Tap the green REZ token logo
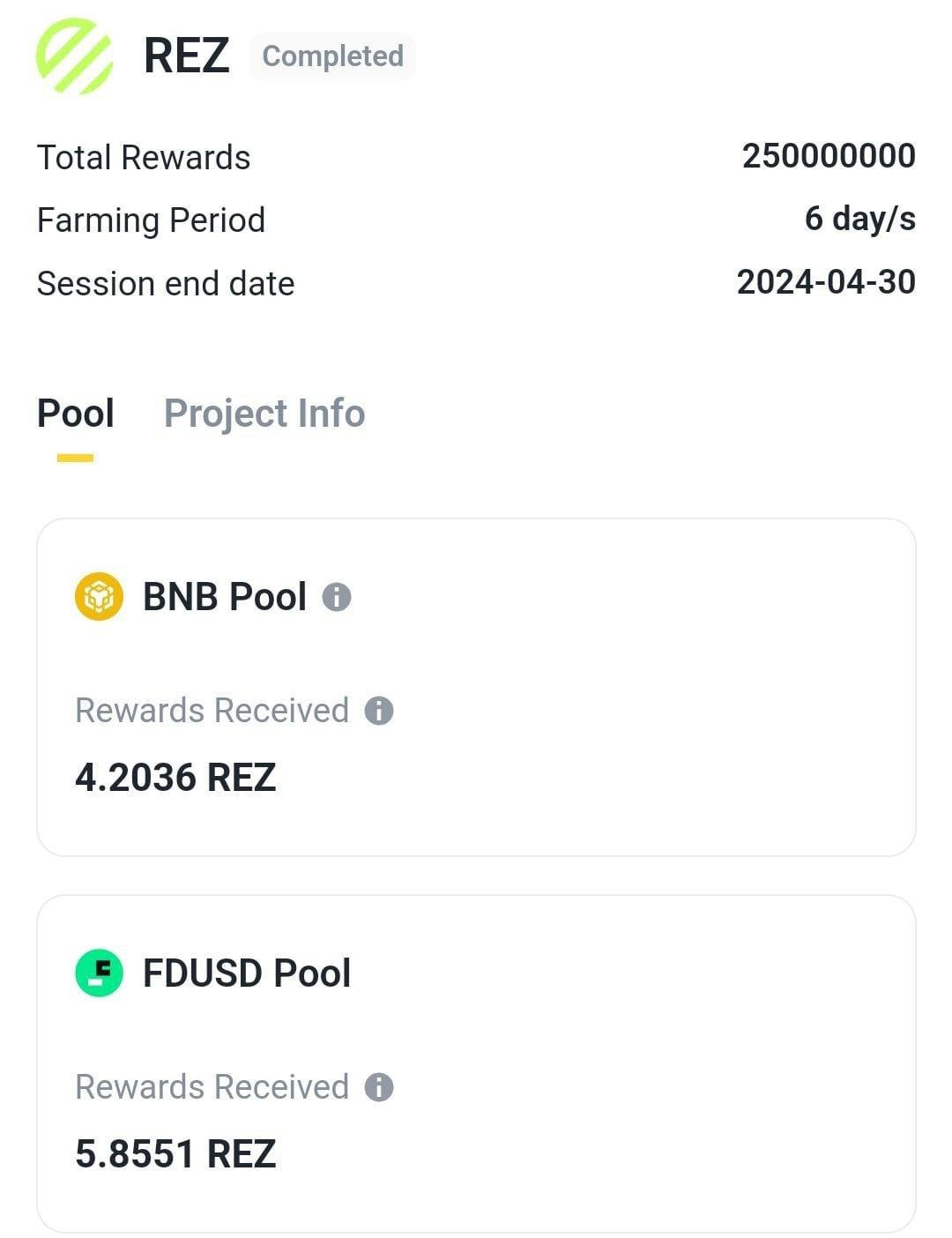This screenshot has height=1238, width=952. [74, 56]
